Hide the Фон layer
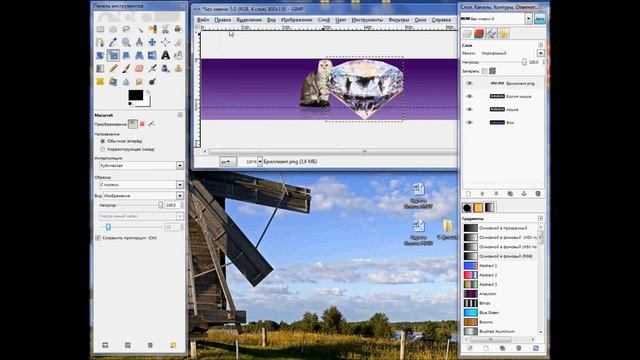The width and height of the screenshot is (640, 360). click(x=469, y=122)
